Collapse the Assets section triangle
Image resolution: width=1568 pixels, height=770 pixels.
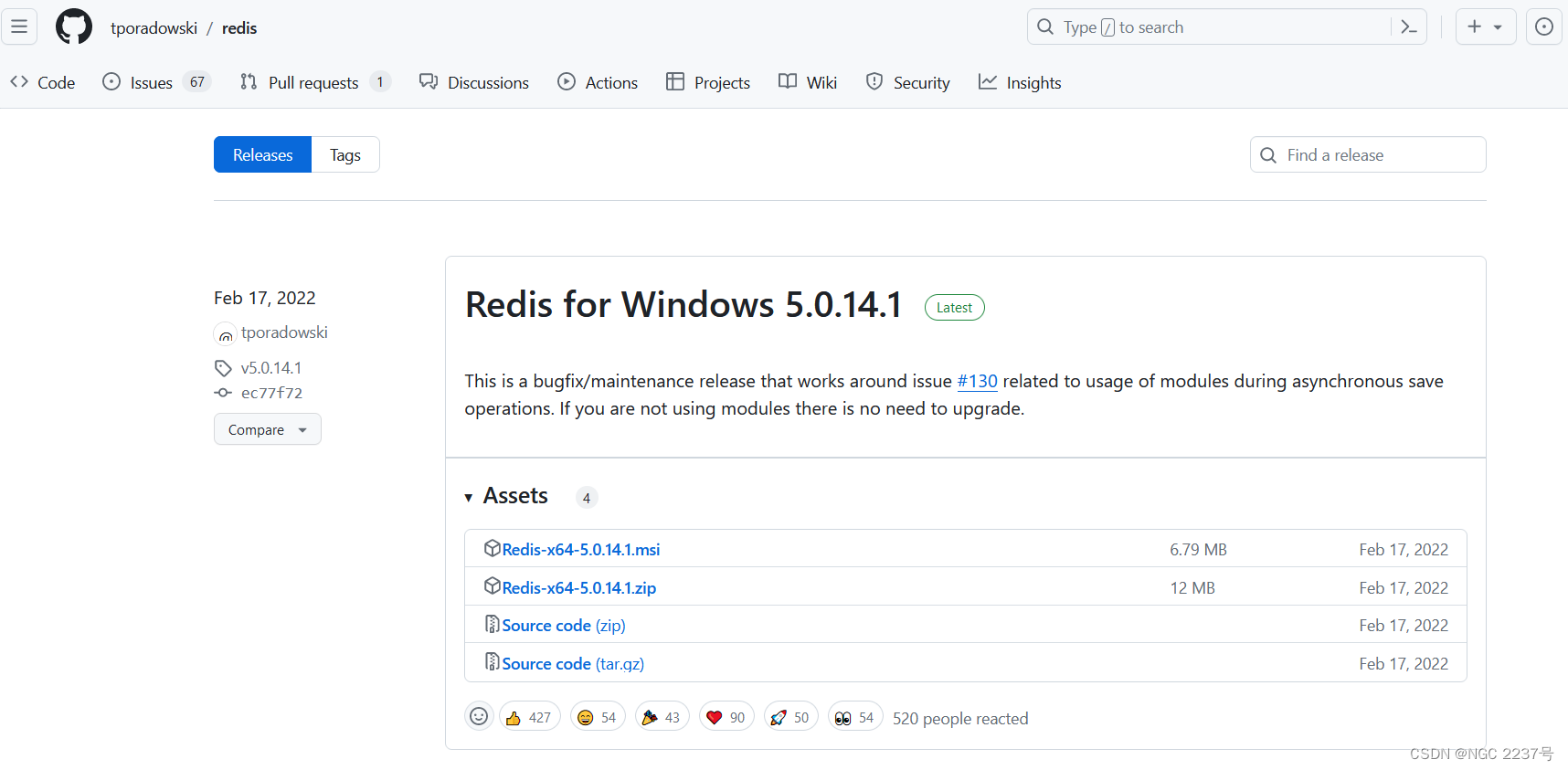(x=469, y=498)
